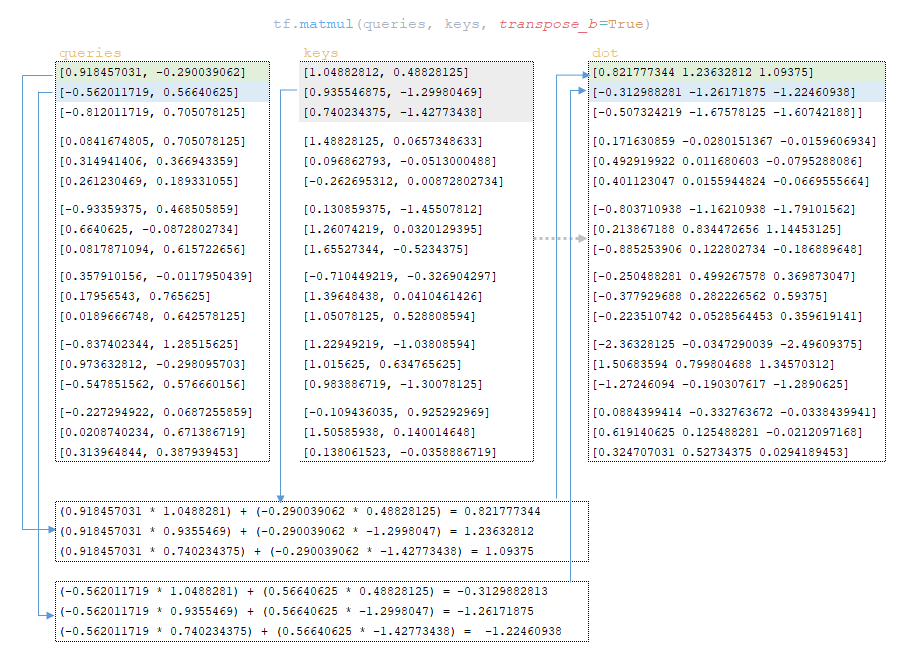Click keys row [1.65527344, -0.5234375]
Screen dimensions: 905x648
pyautogui.click(x=386, y=249)
